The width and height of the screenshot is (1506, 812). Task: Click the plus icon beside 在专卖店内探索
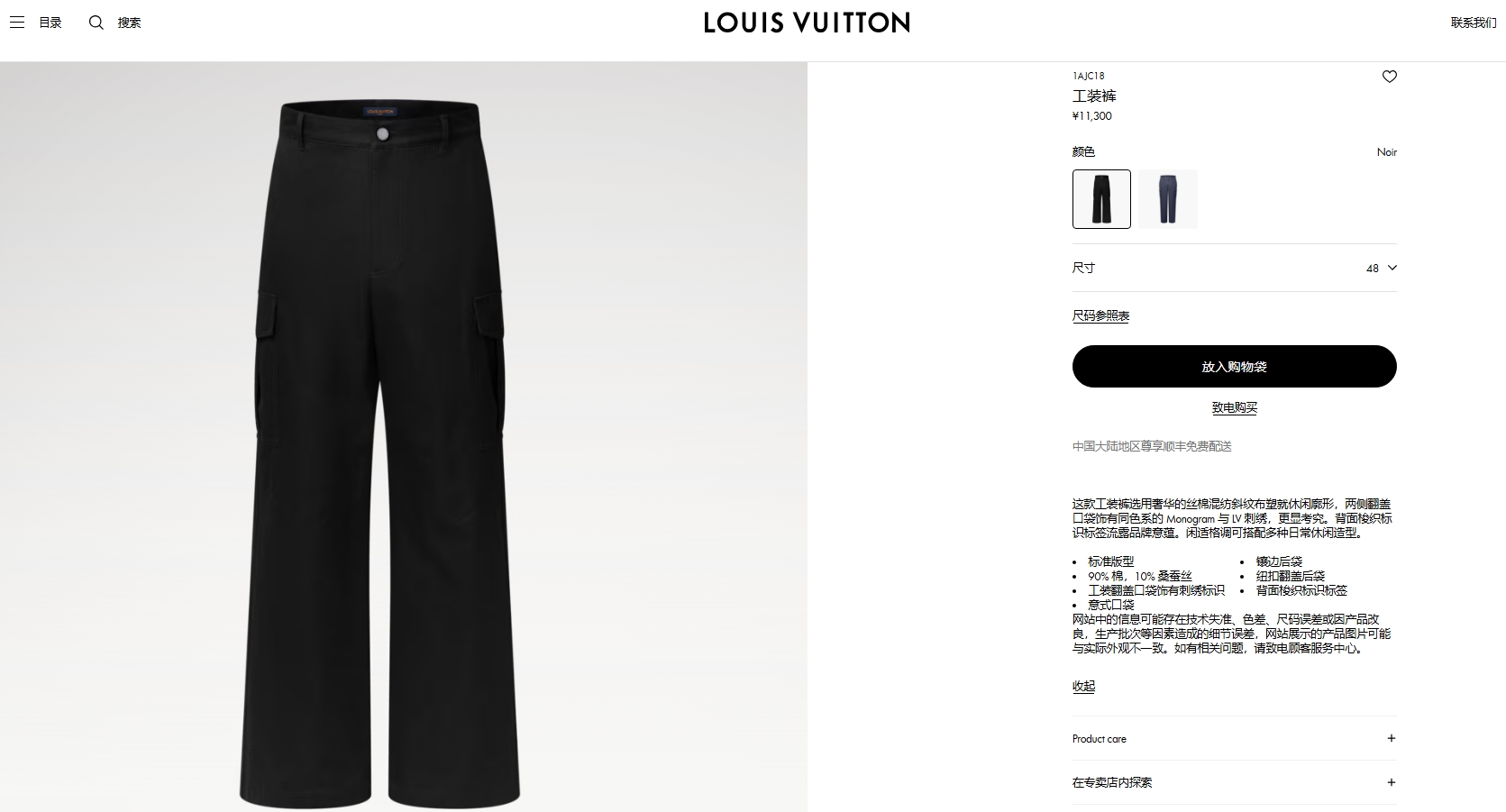[x=1391, y=782]
